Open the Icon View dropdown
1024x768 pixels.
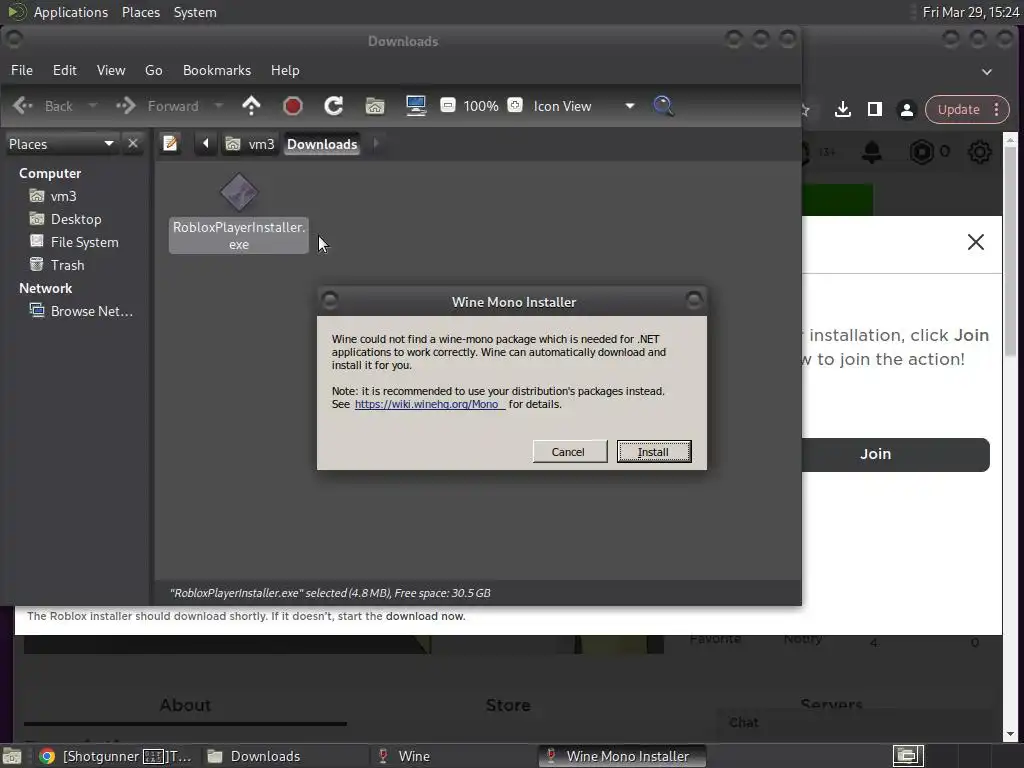click(584, 106)
